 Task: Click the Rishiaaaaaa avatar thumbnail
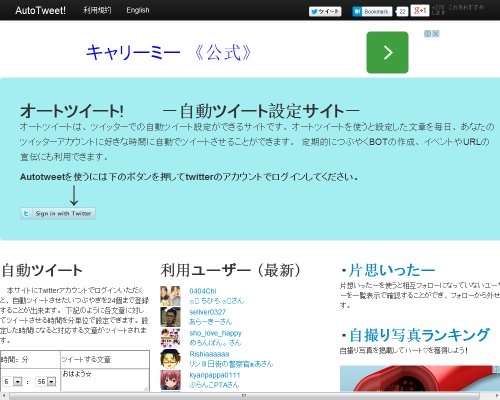pos(170,359)
